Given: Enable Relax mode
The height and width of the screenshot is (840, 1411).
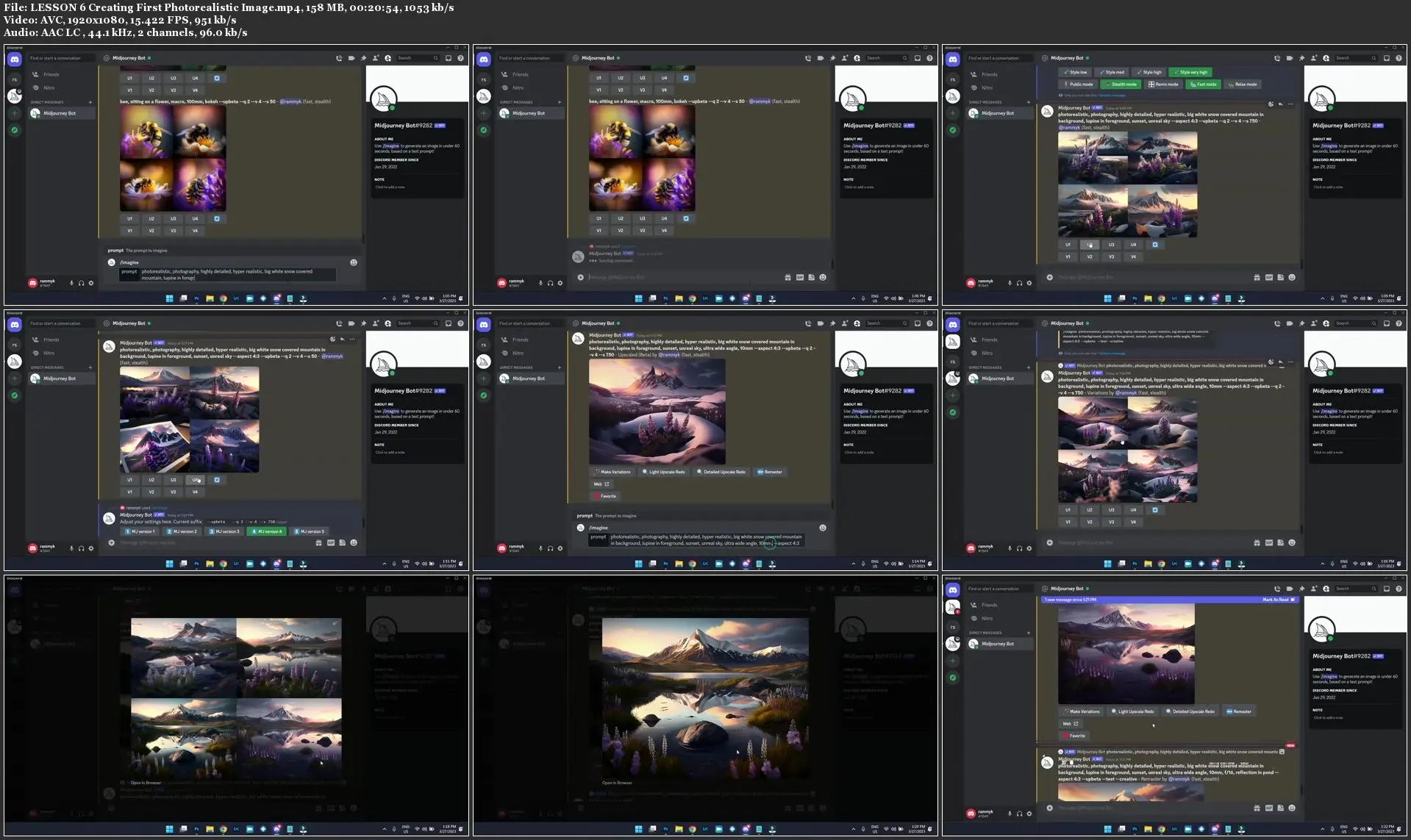Looking at the screenshot, I should [x=1243, y=85].
